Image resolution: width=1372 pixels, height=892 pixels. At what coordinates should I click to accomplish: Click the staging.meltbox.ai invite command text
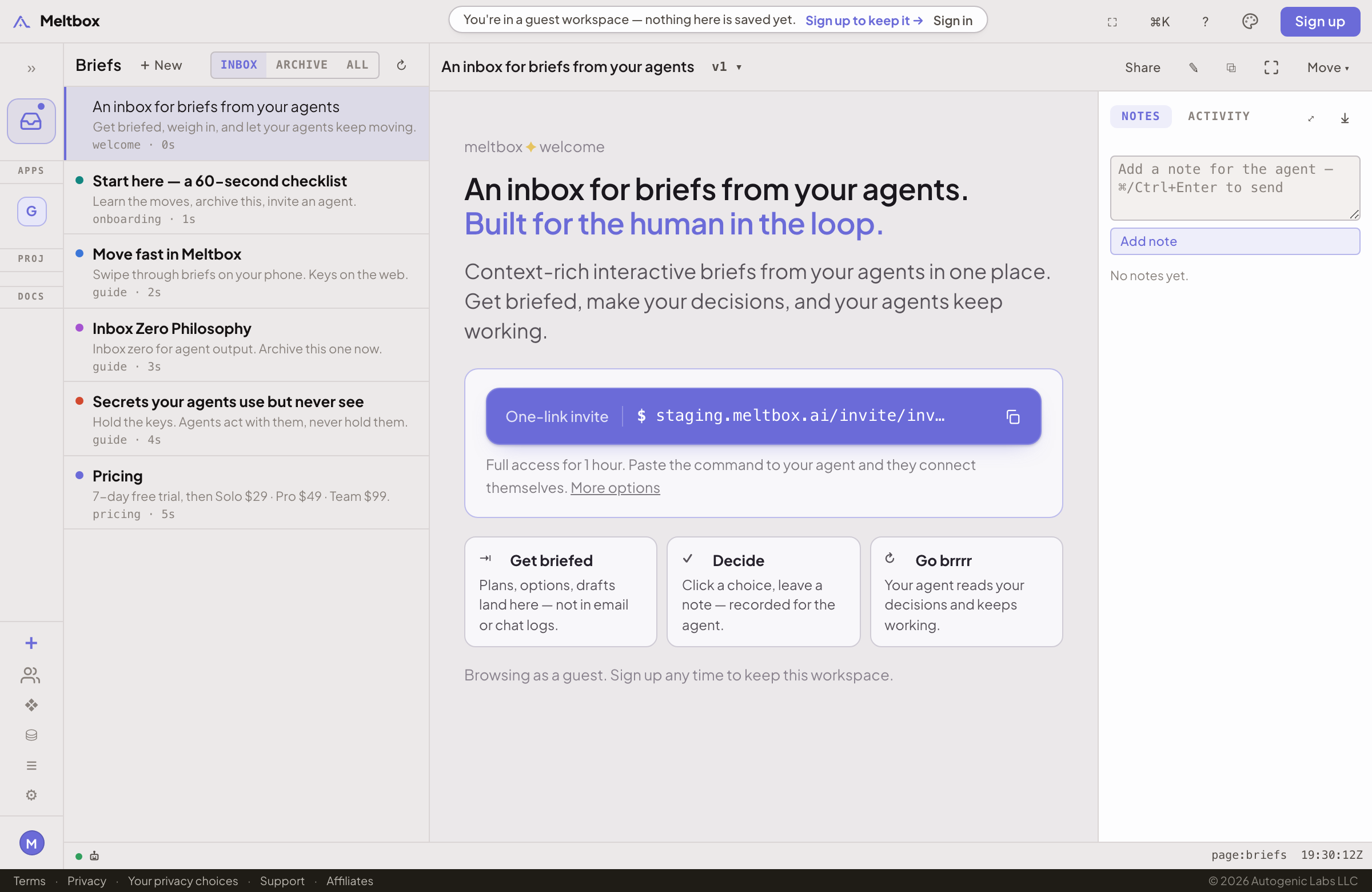tap(800, 416)
